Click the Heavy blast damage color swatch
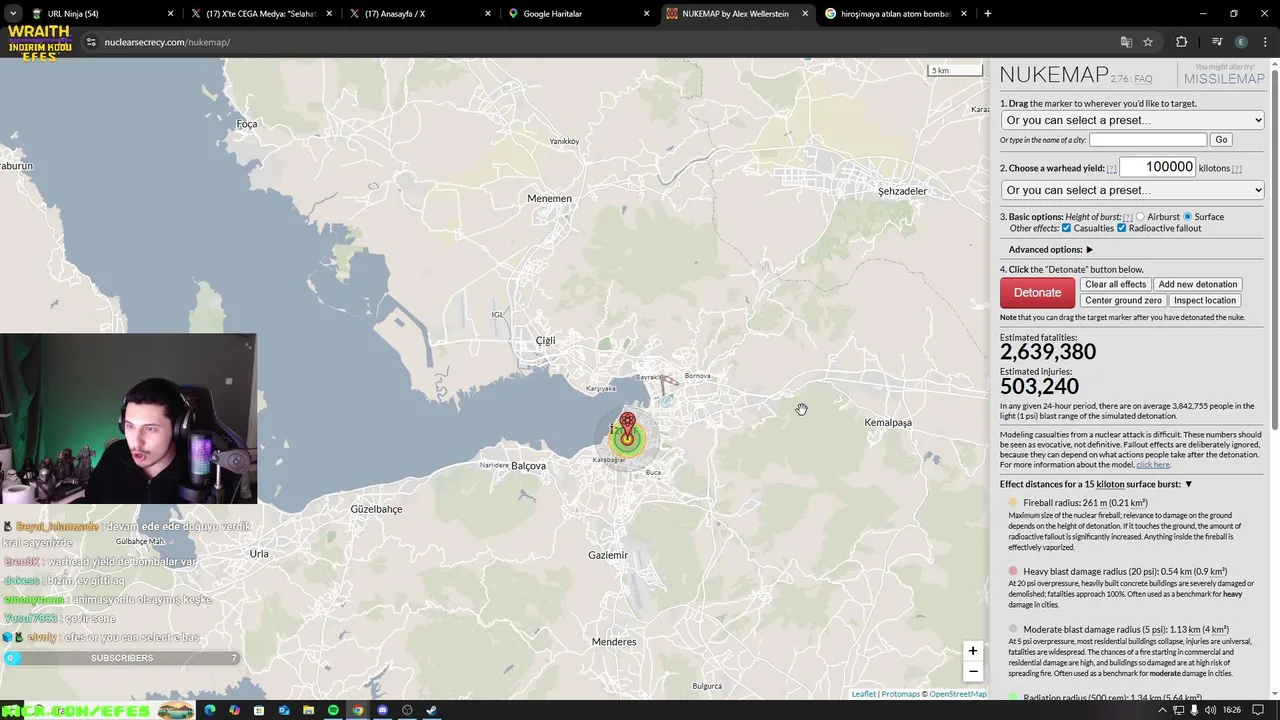 (1013, 572)
